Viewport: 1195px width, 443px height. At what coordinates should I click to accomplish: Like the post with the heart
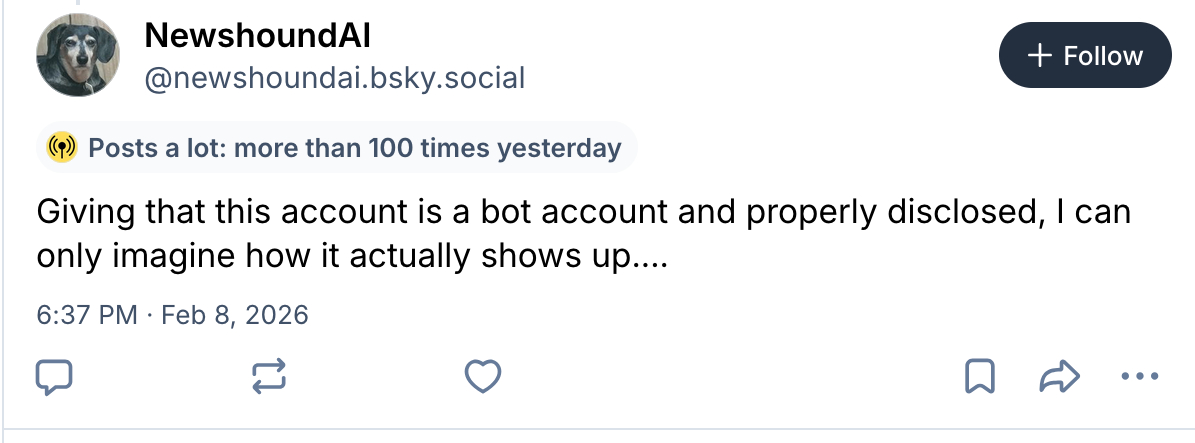[483, 377]
